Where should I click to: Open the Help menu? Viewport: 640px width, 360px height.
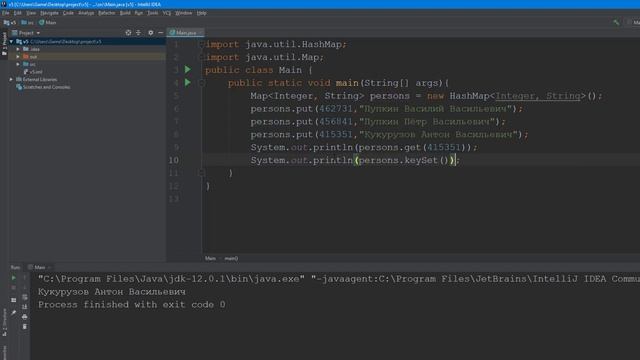click(x=202, y=13)
